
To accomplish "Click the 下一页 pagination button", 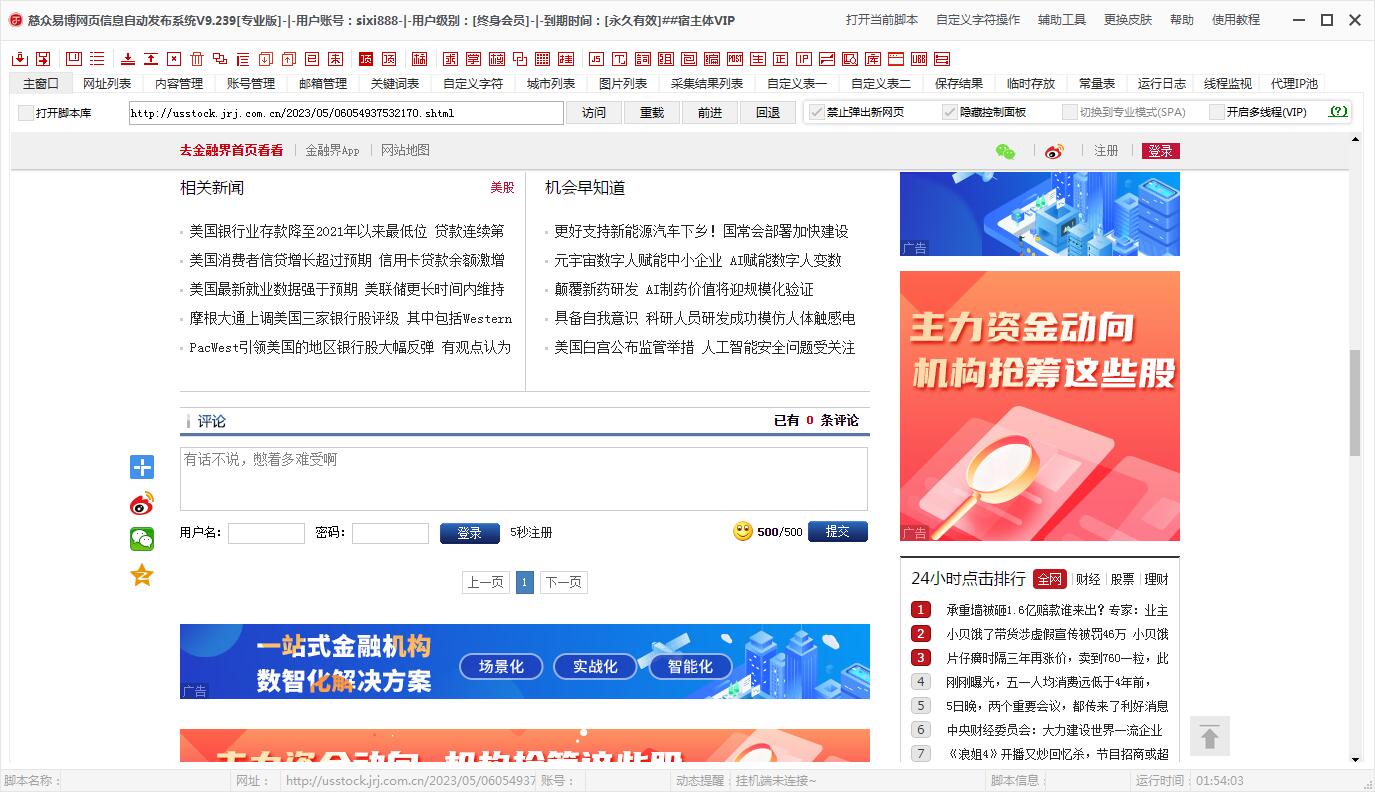I will (563, 582).
